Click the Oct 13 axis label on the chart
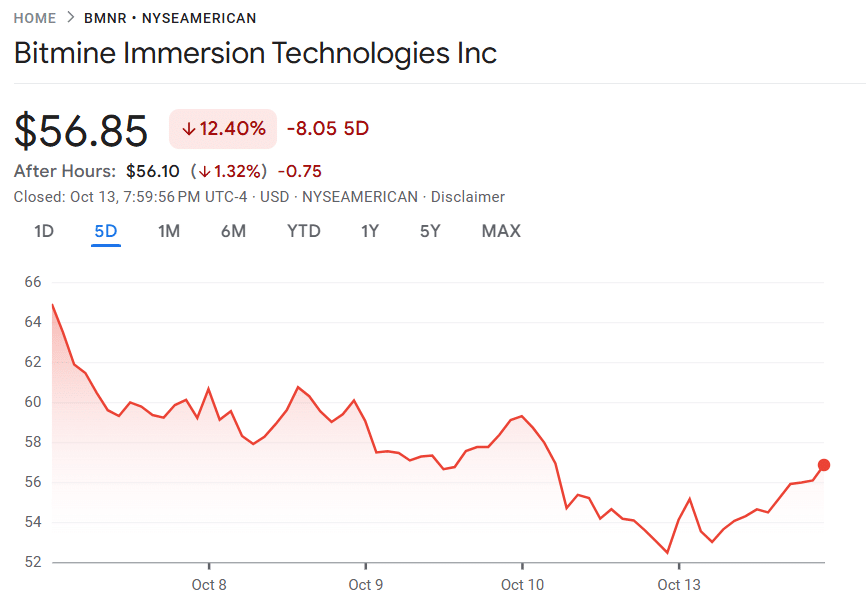This screenshot has height=606, width=866. click(x=679, y=585)
